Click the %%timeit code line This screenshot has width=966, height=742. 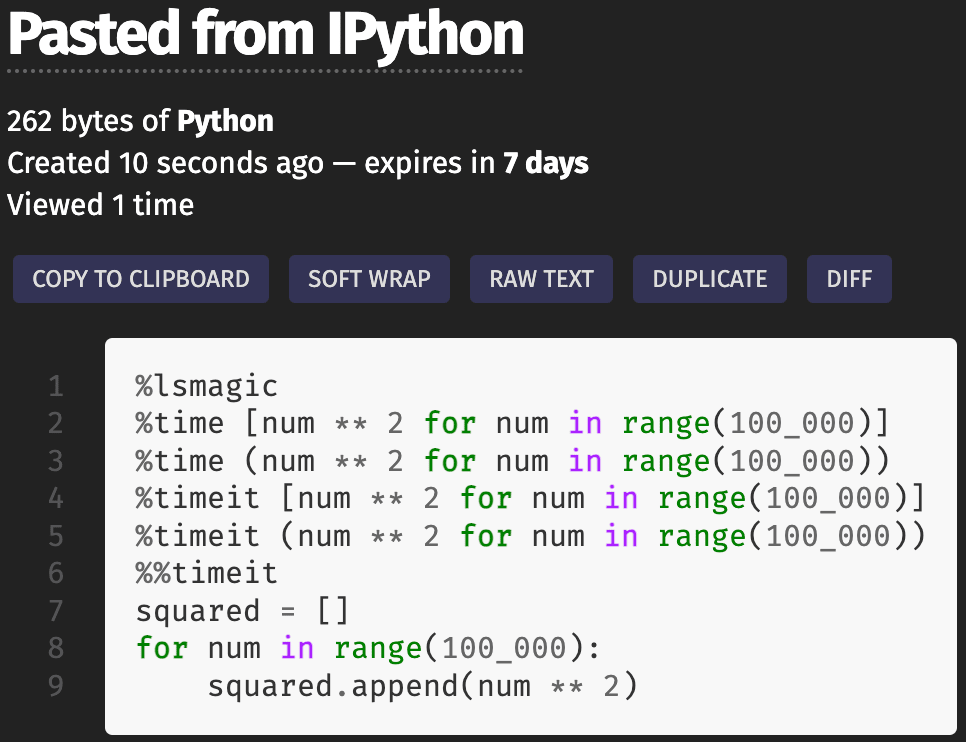(206, 574)
